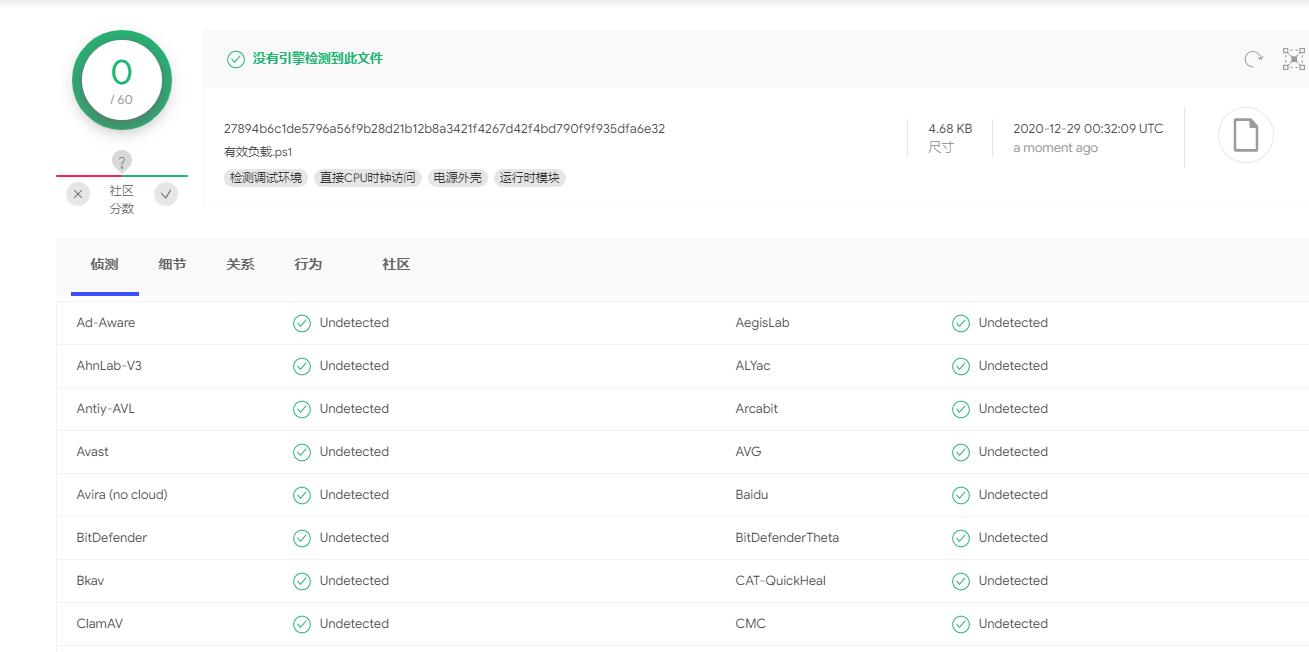Vote negative with the X community icon
This screenshot has height=652, width=1309.
pyautogui.click(x=79, y=194)
